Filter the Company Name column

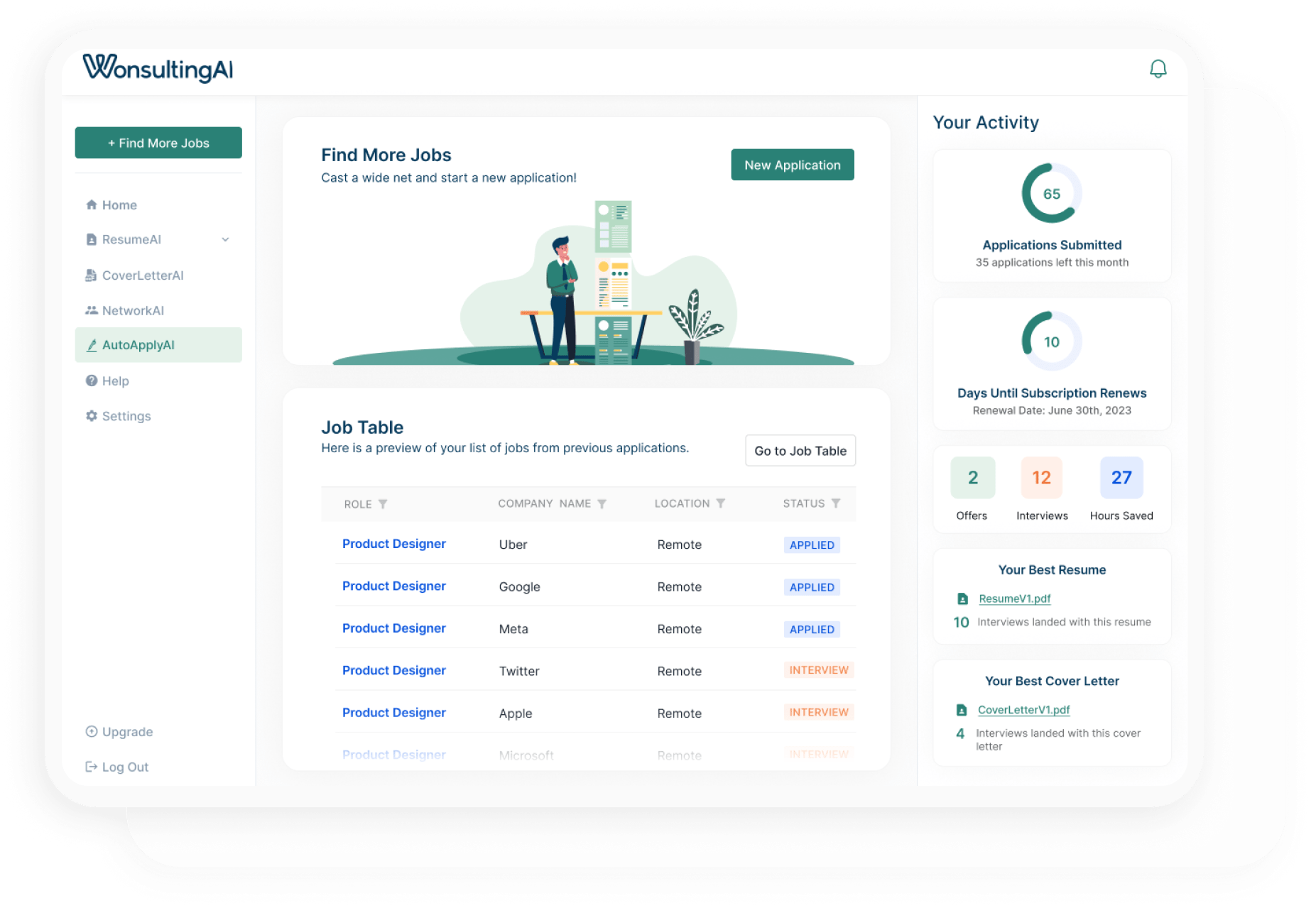click(602, 504)
